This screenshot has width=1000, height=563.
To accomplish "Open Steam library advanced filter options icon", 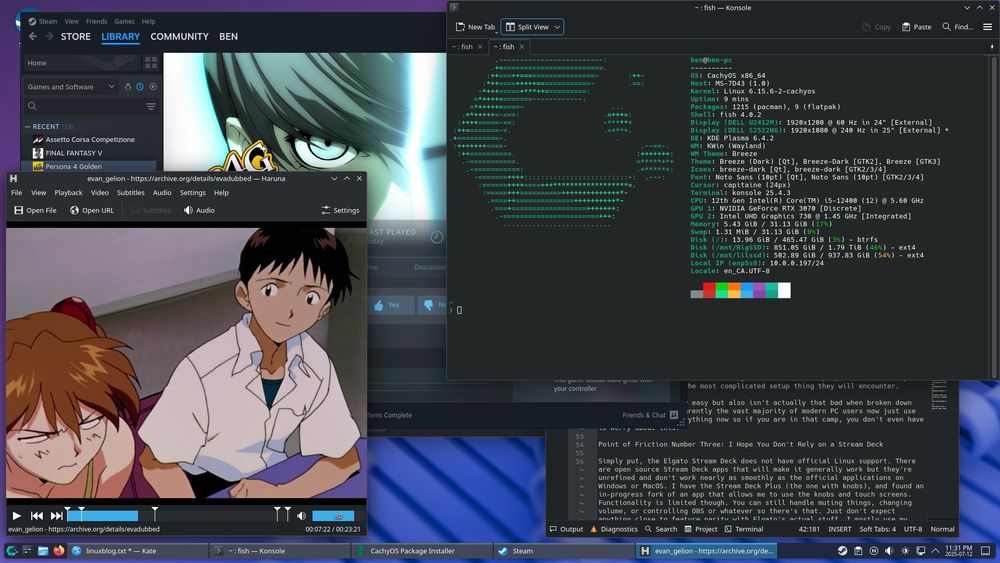I will tap(151, 106).
